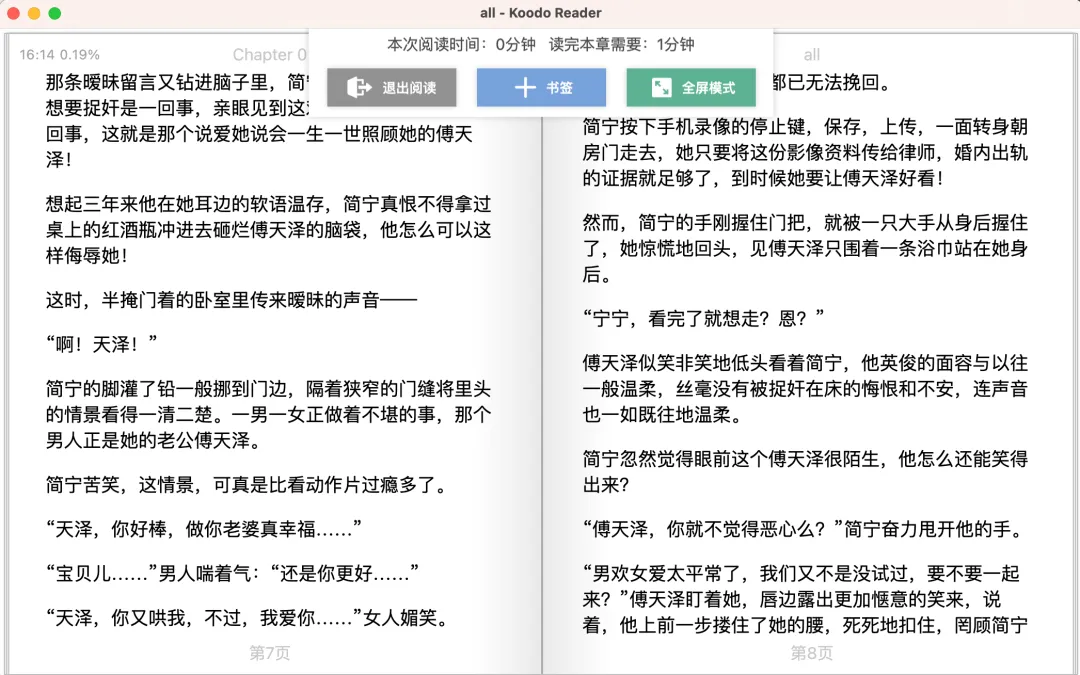
Task: Click the 本次阅读时间 reading time label
Action: [461, 45]
